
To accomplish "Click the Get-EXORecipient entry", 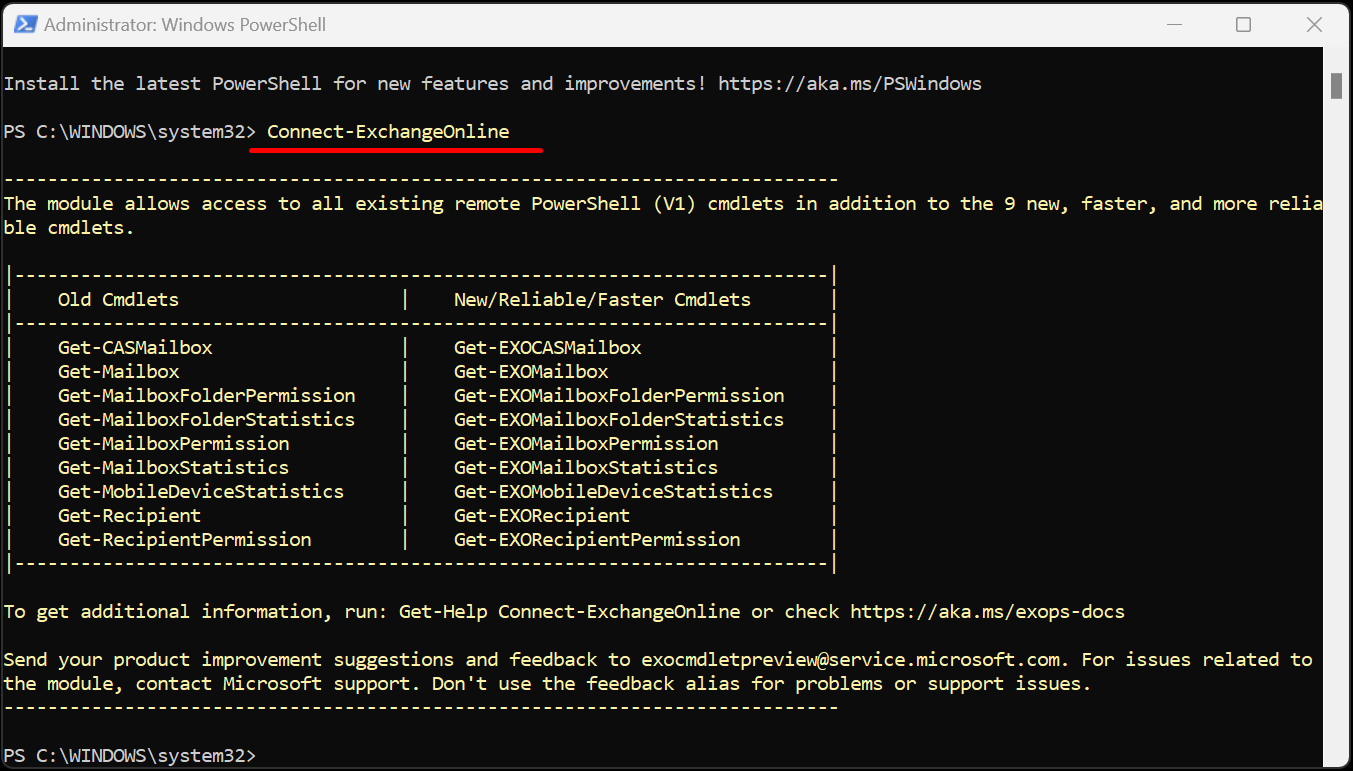I will [x=542, y=516].
